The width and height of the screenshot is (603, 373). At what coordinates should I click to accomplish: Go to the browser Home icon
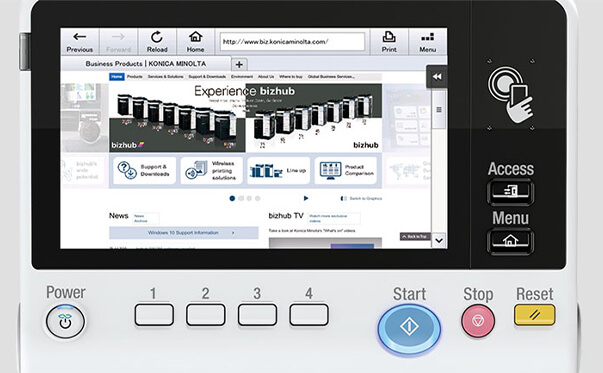195,42
